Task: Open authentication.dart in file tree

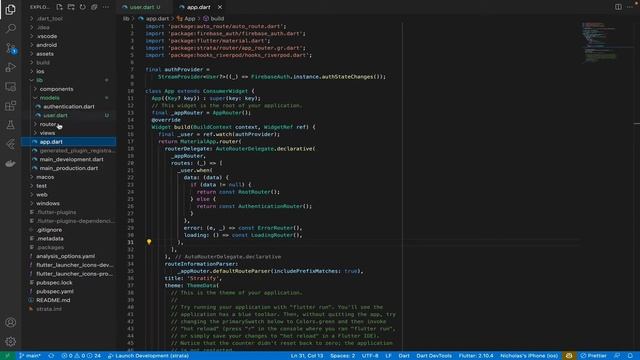Action: [x=69, y=107]
